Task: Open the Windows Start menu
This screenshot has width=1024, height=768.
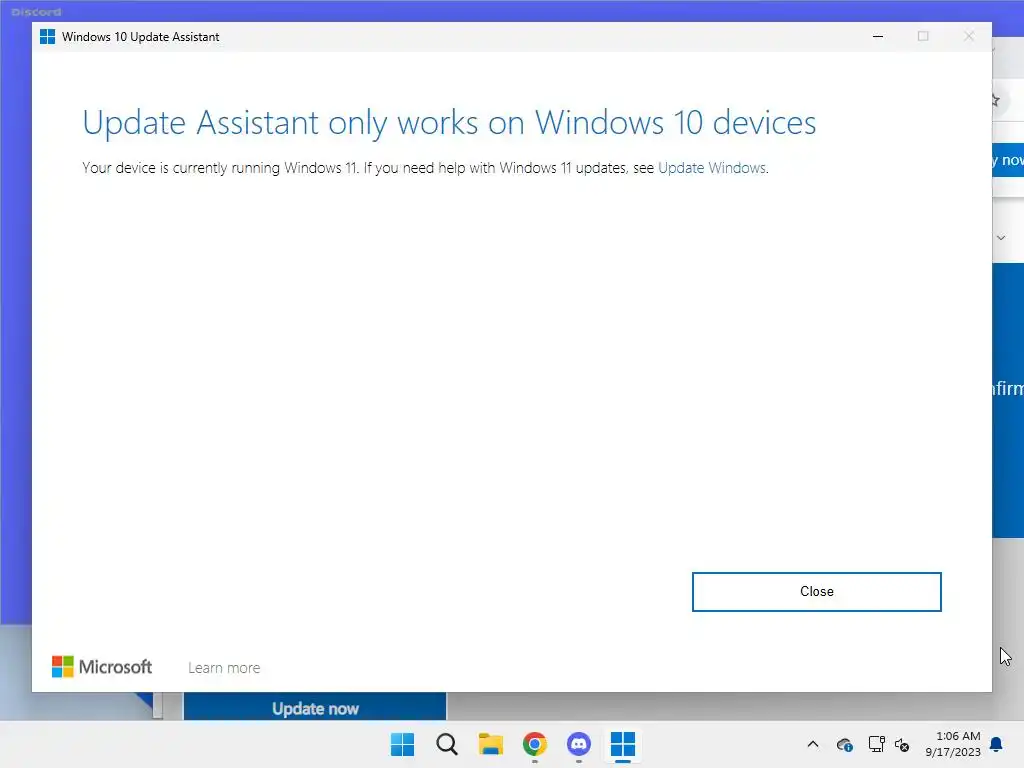Action: (402, 744)
